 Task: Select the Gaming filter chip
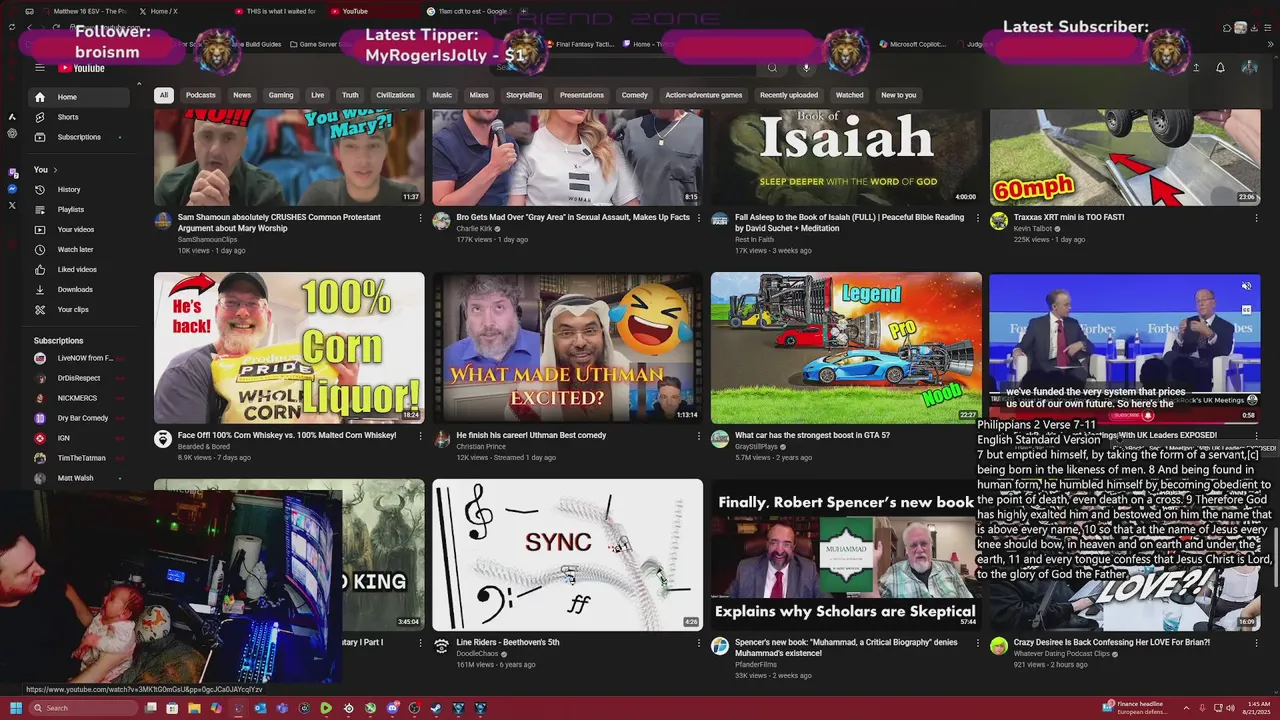coord(281,95)
